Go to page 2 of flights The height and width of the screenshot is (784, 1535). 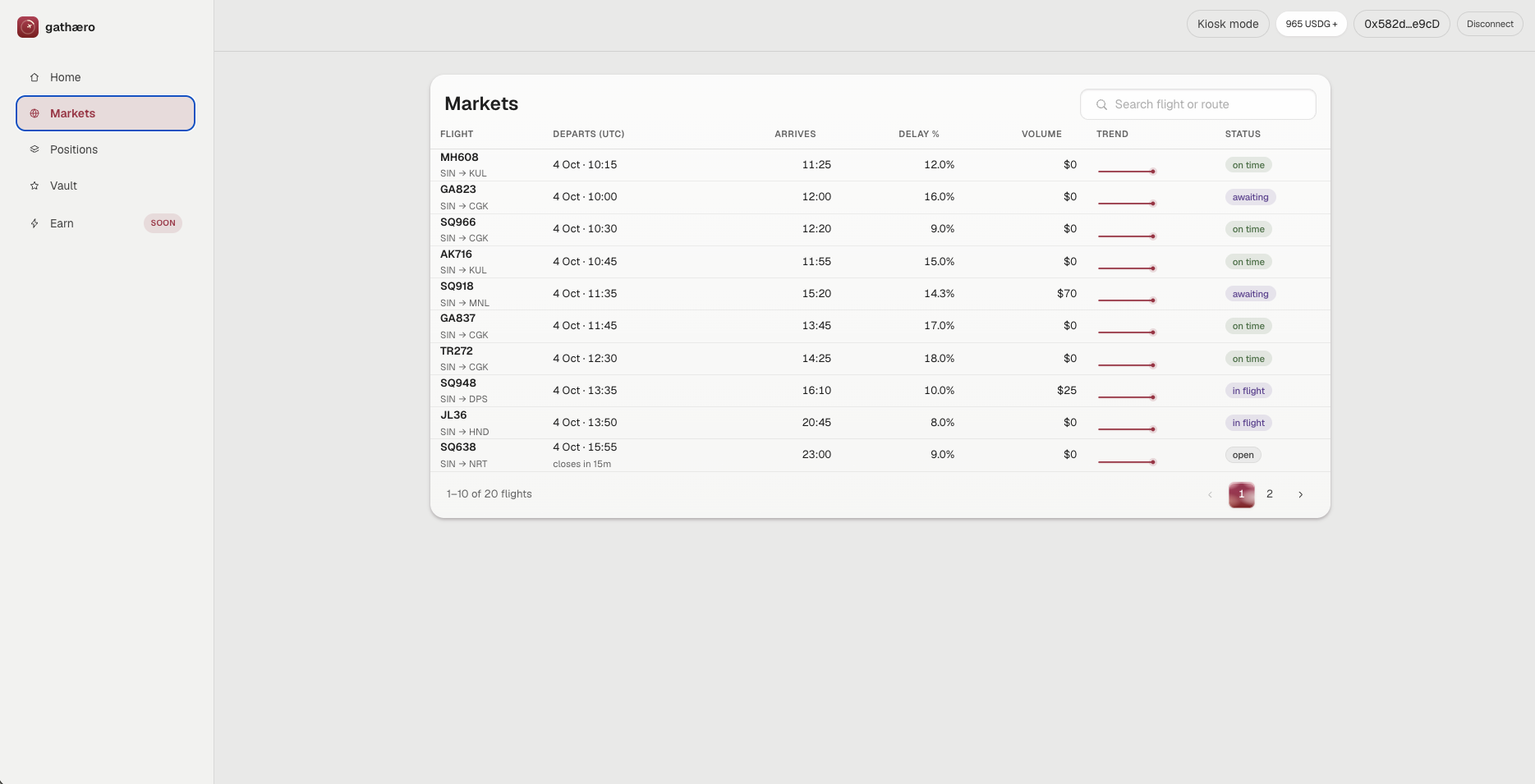[1270, 494]
